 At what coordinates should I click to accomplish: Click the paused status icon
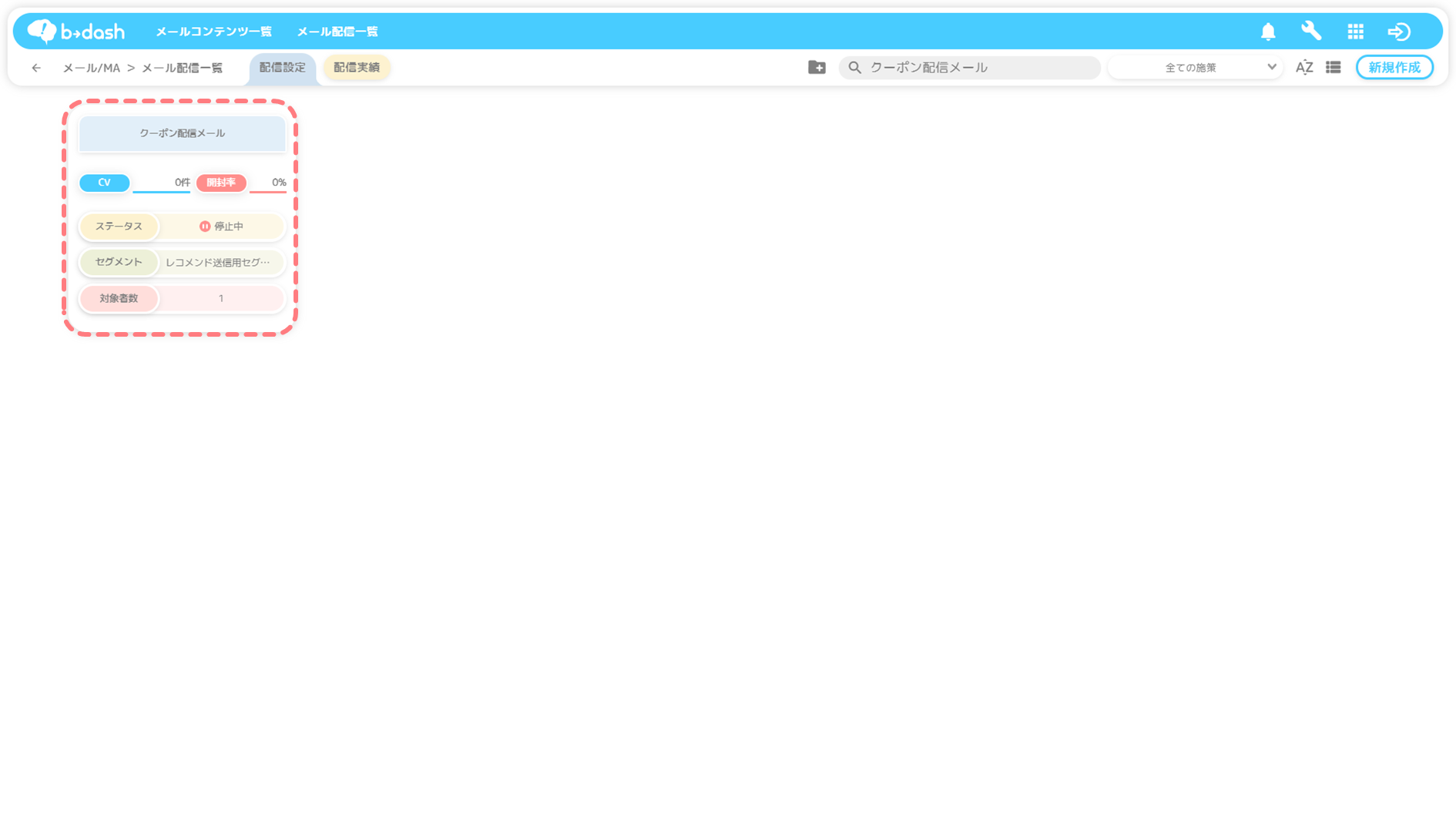205,227
